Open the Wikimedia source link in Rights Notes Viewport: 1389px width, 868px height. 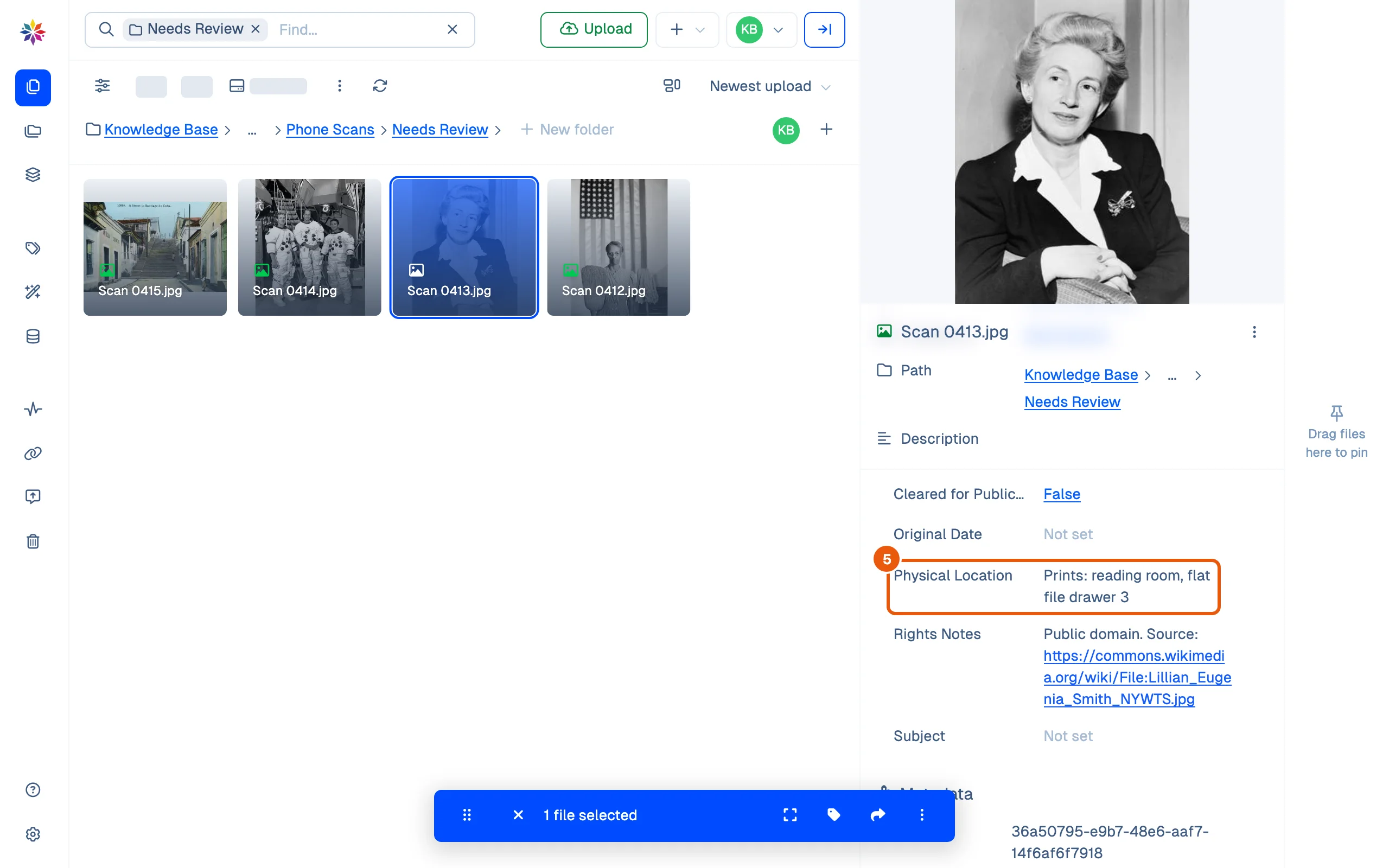[1137, 678]
